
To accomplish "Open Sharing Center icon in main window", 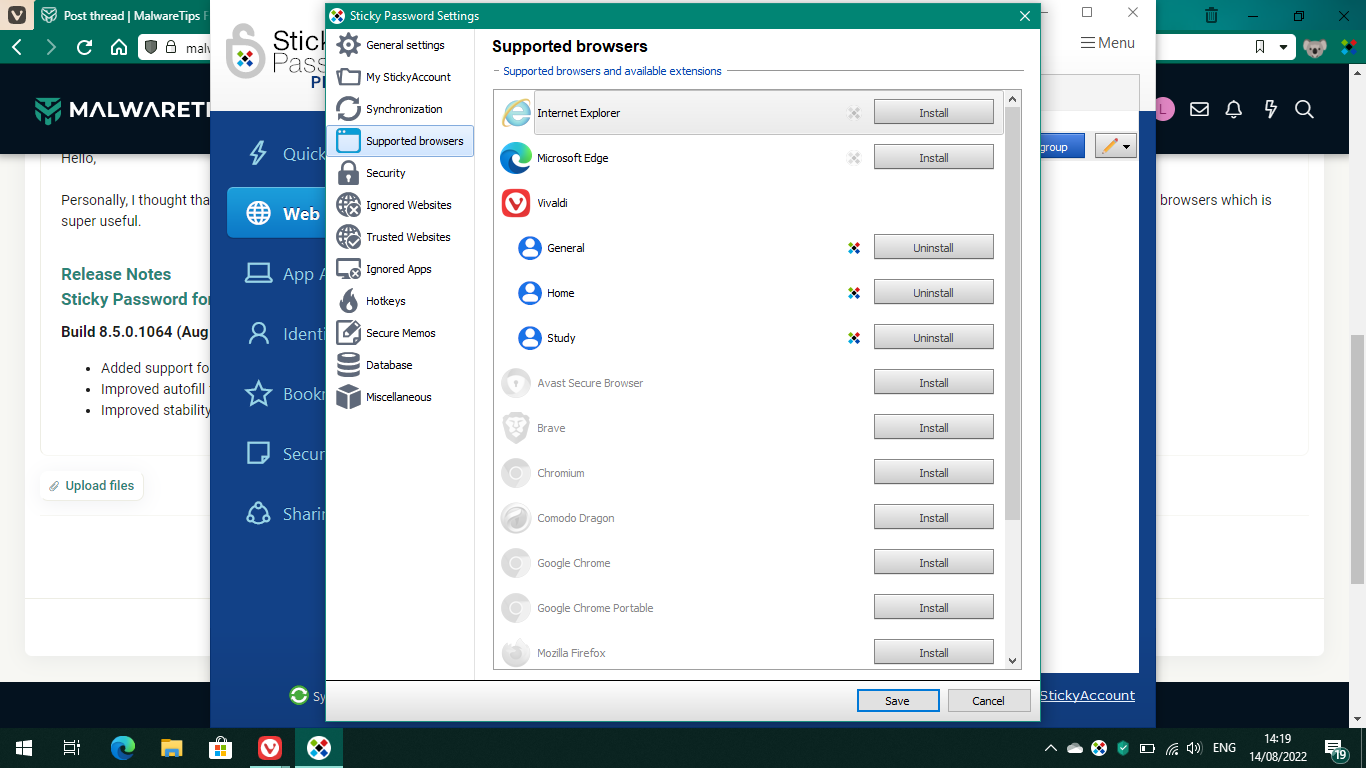I will [x=258, y=513].
